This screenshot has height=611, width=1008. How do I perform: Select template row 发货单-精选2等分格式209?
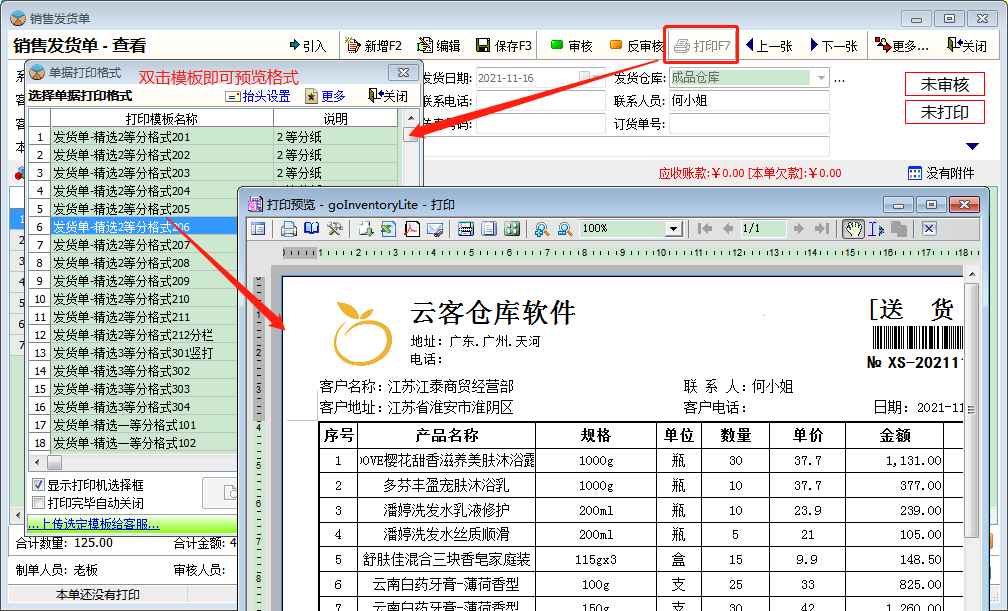point(134,281)
